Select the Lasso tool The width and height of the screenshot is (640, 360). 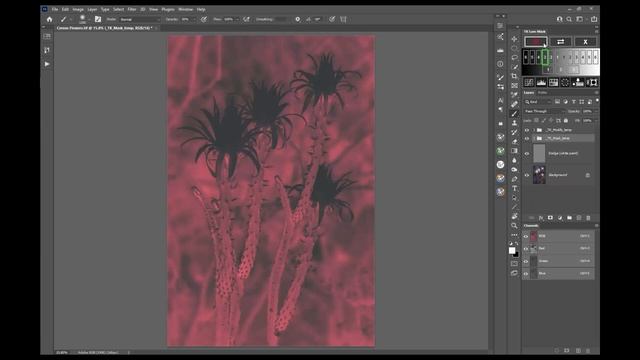(x=514, y=58)
